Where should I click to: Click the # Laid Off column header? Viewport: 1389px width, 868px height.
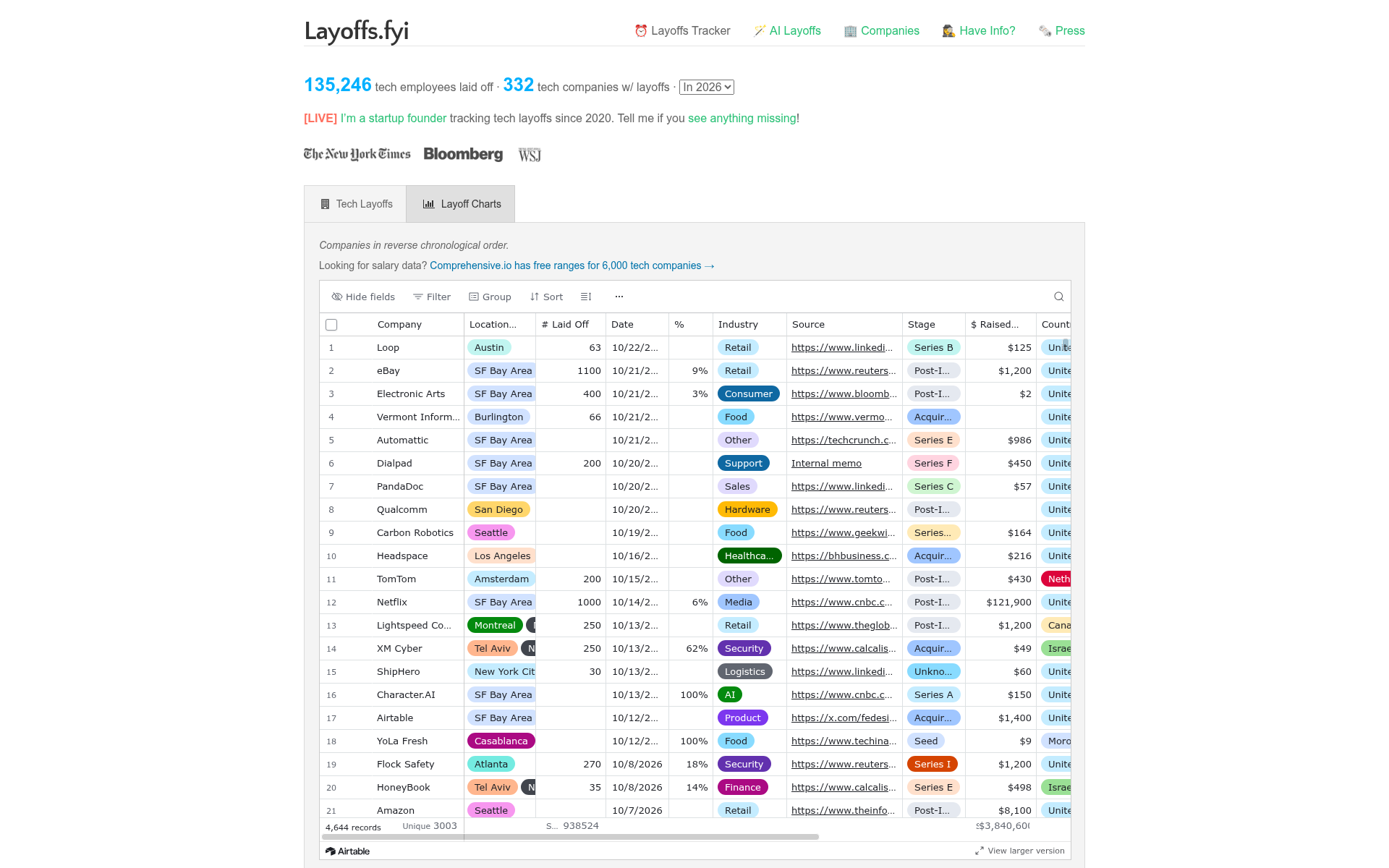pos(571,324)
